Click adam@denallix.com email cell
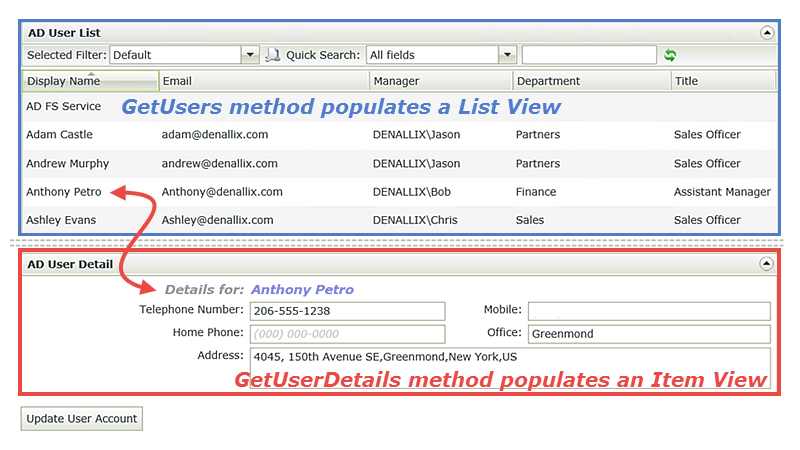The image size is (800, 450). (215, 135)
